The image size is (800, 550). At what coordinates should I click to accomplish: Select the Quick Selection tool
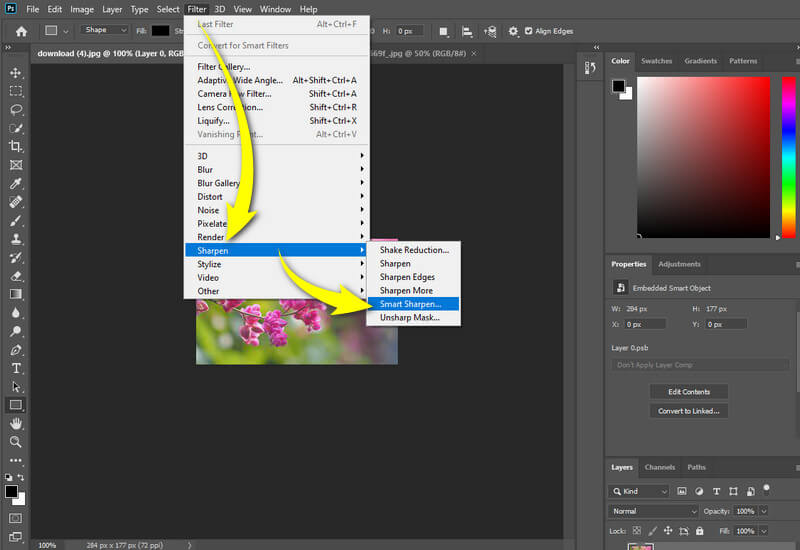pyautogui.click(x=16, y=128)
